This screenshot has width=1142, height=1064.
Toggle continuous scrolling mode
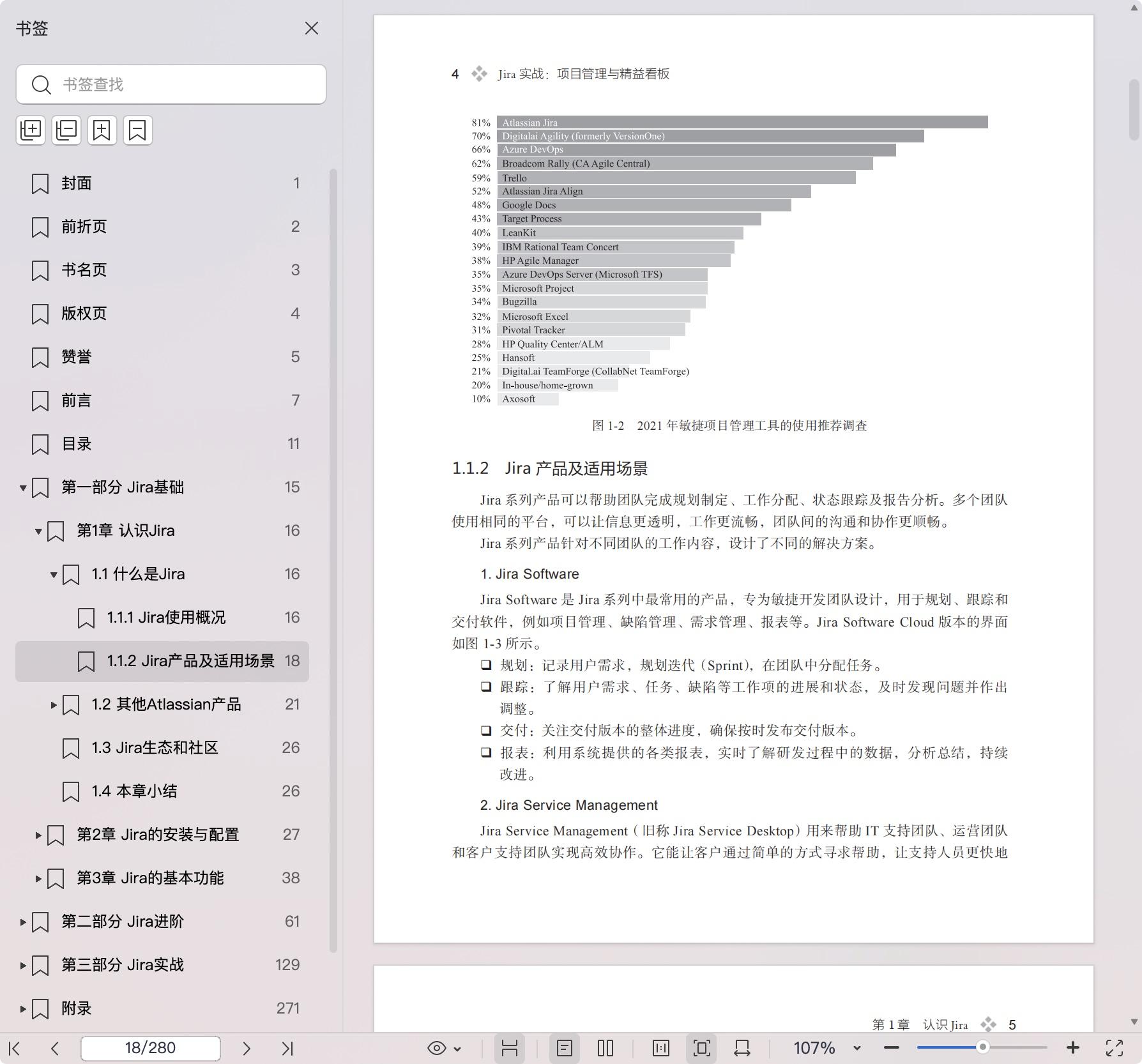tap(510, 1048)
